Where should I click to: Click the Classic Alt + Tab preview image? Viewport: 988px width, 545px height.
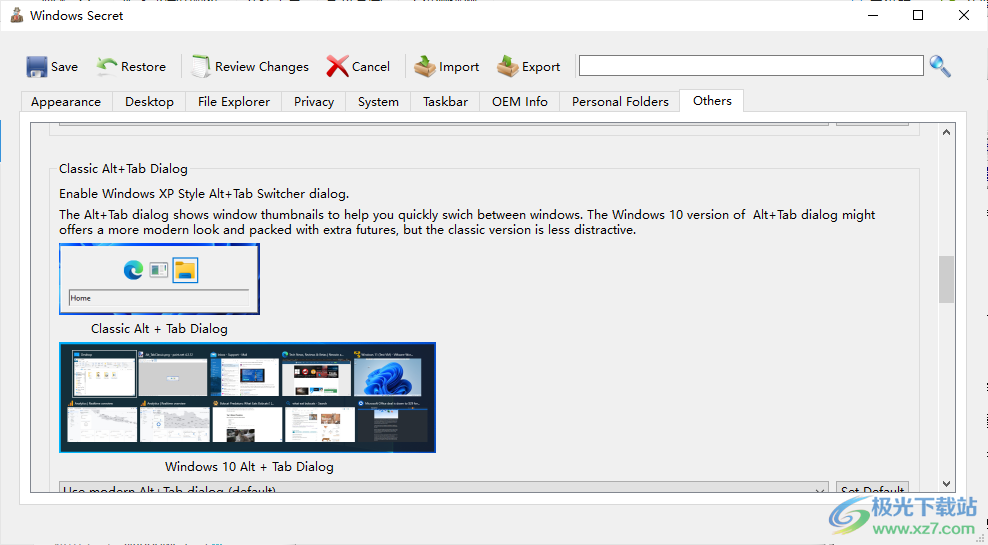[x=159, y=279]
